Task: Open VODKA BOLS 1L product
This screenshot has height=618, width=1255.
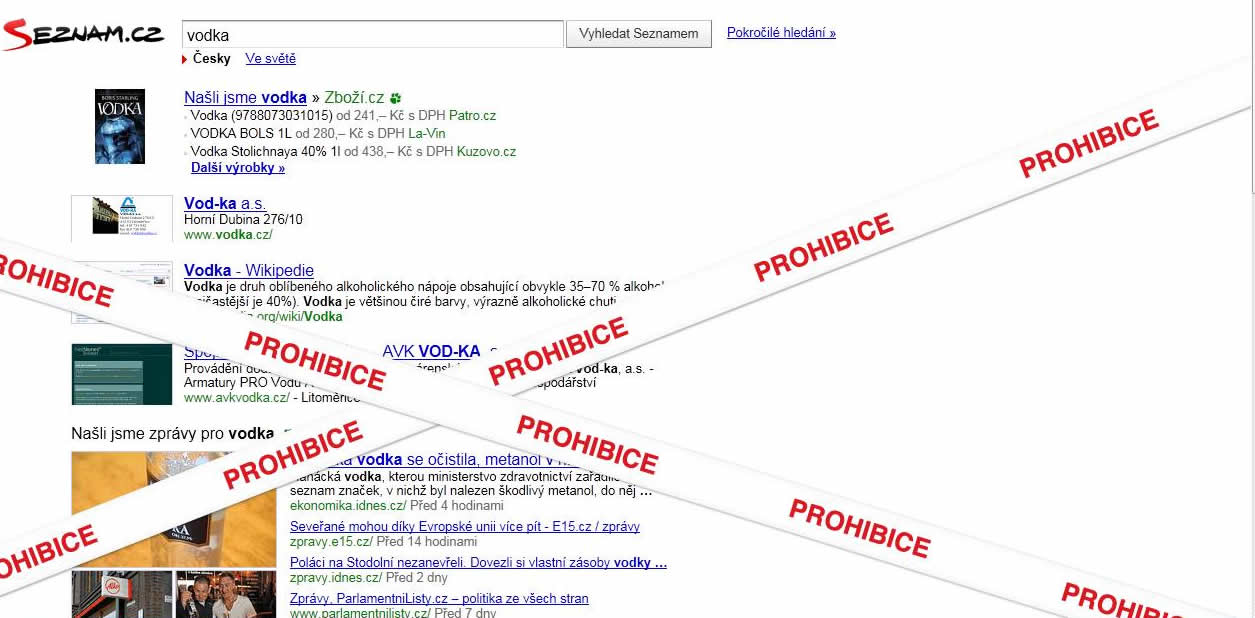Action: (x=241, y=134)
